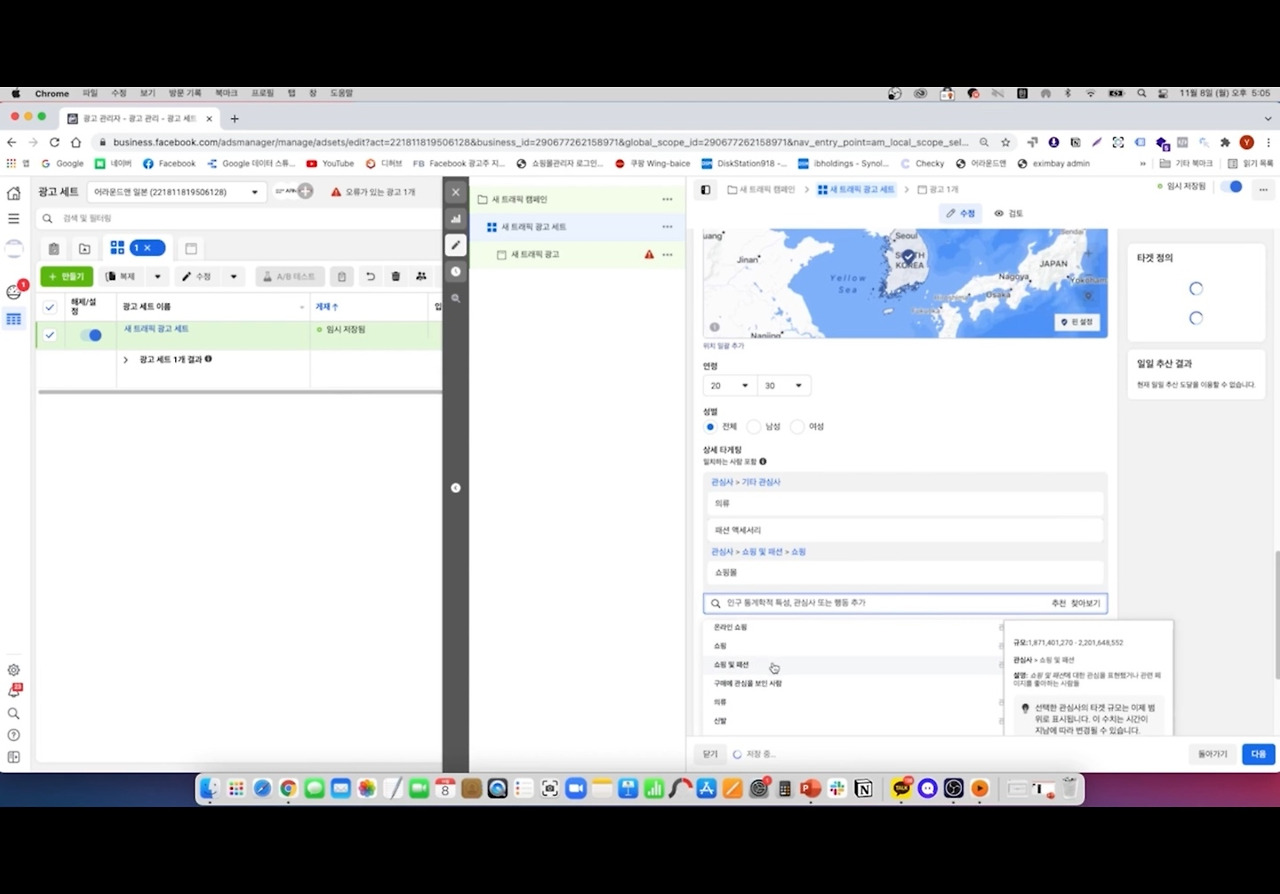Open options dots for 새 트래픽 캠페인

click(x=667, y=200)
